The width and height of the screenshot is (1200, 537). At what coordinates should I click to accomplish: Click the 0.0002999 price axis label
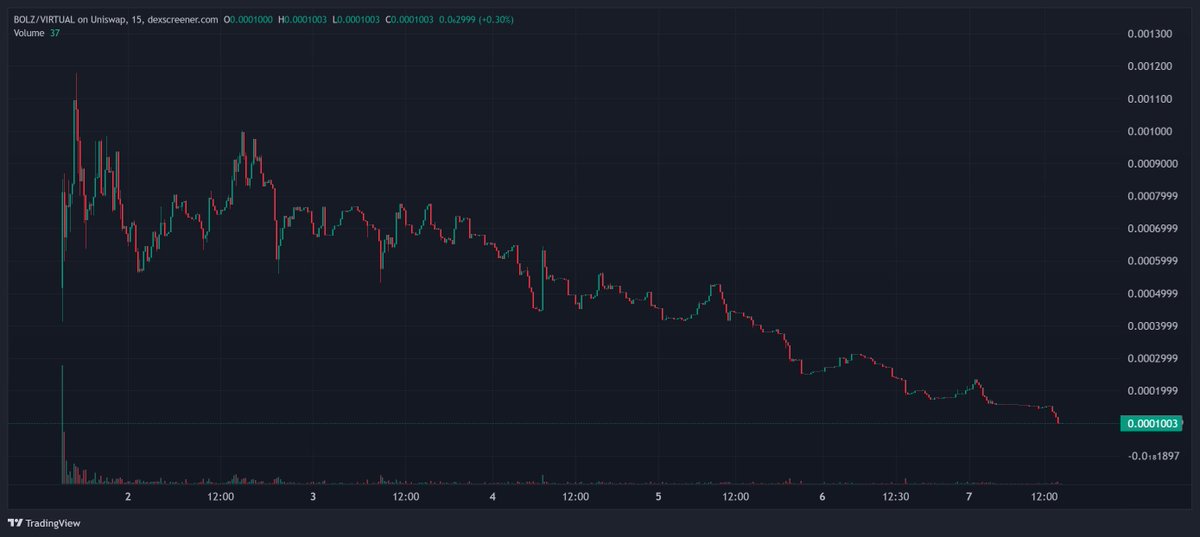[1152, 358]
